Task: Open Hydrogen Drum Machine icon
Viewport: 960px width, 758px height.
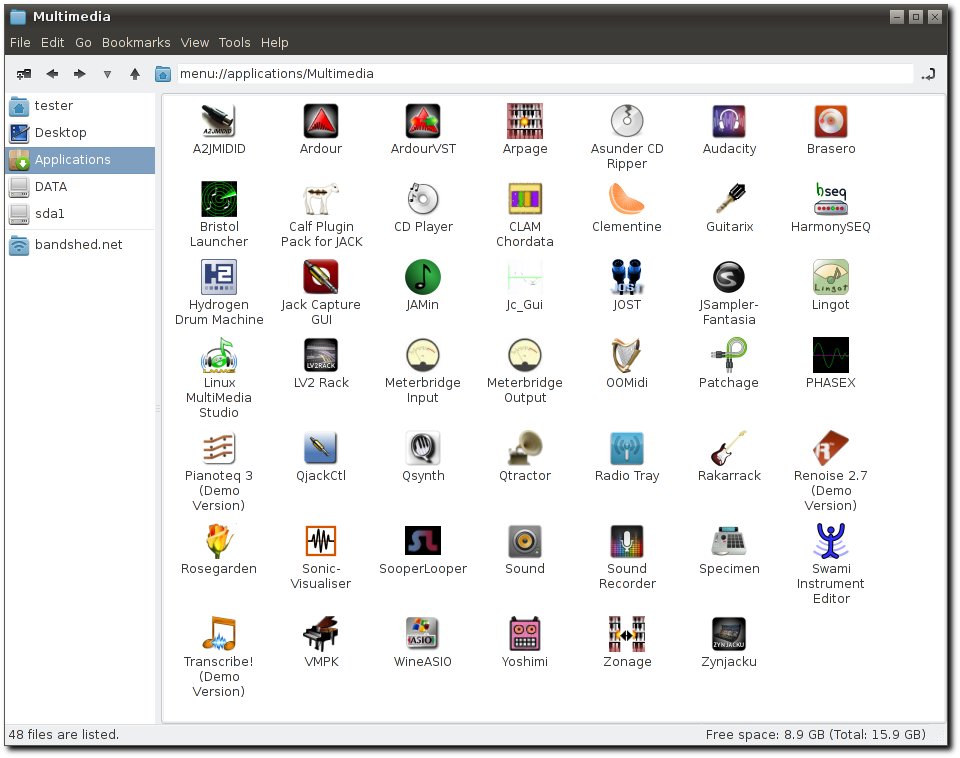Action: (219, 277)
